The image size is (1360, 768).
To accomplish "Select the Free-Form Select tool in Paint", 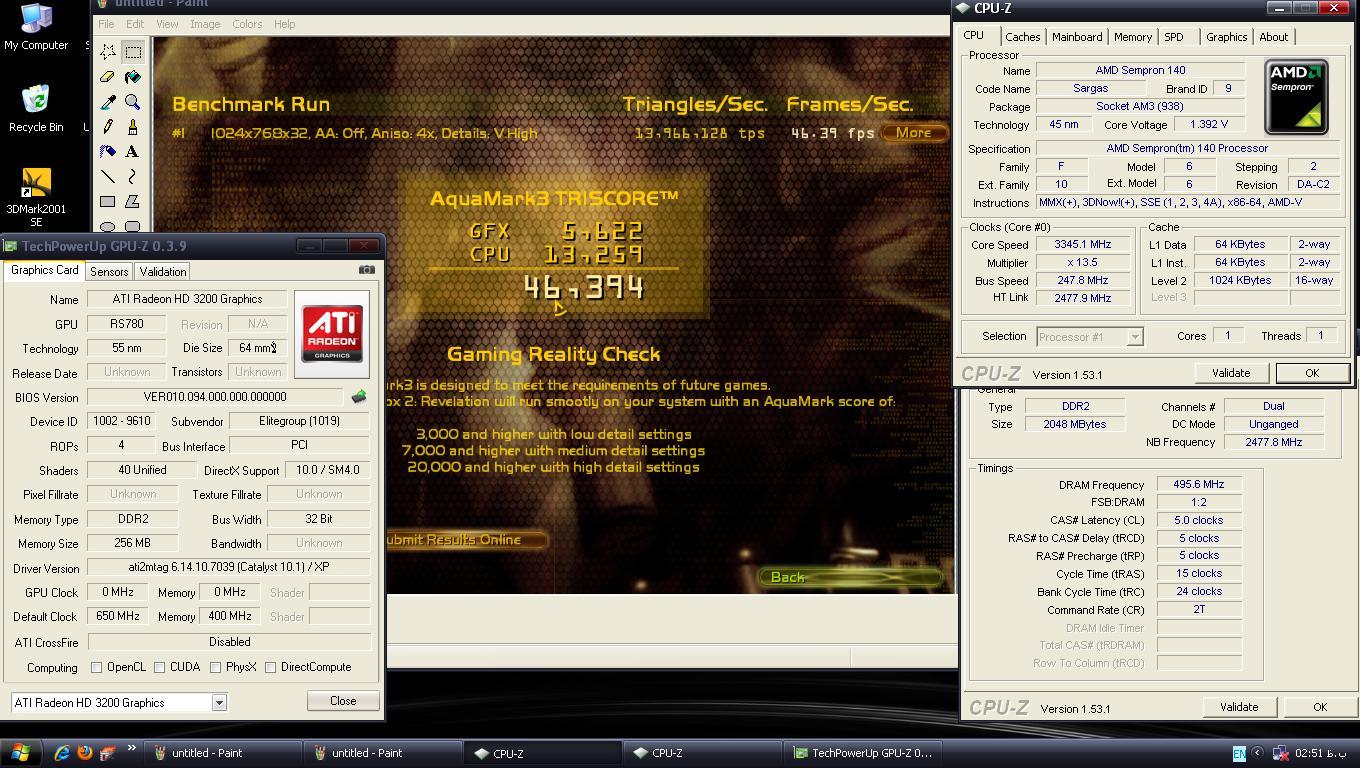I will coord(108,52).
